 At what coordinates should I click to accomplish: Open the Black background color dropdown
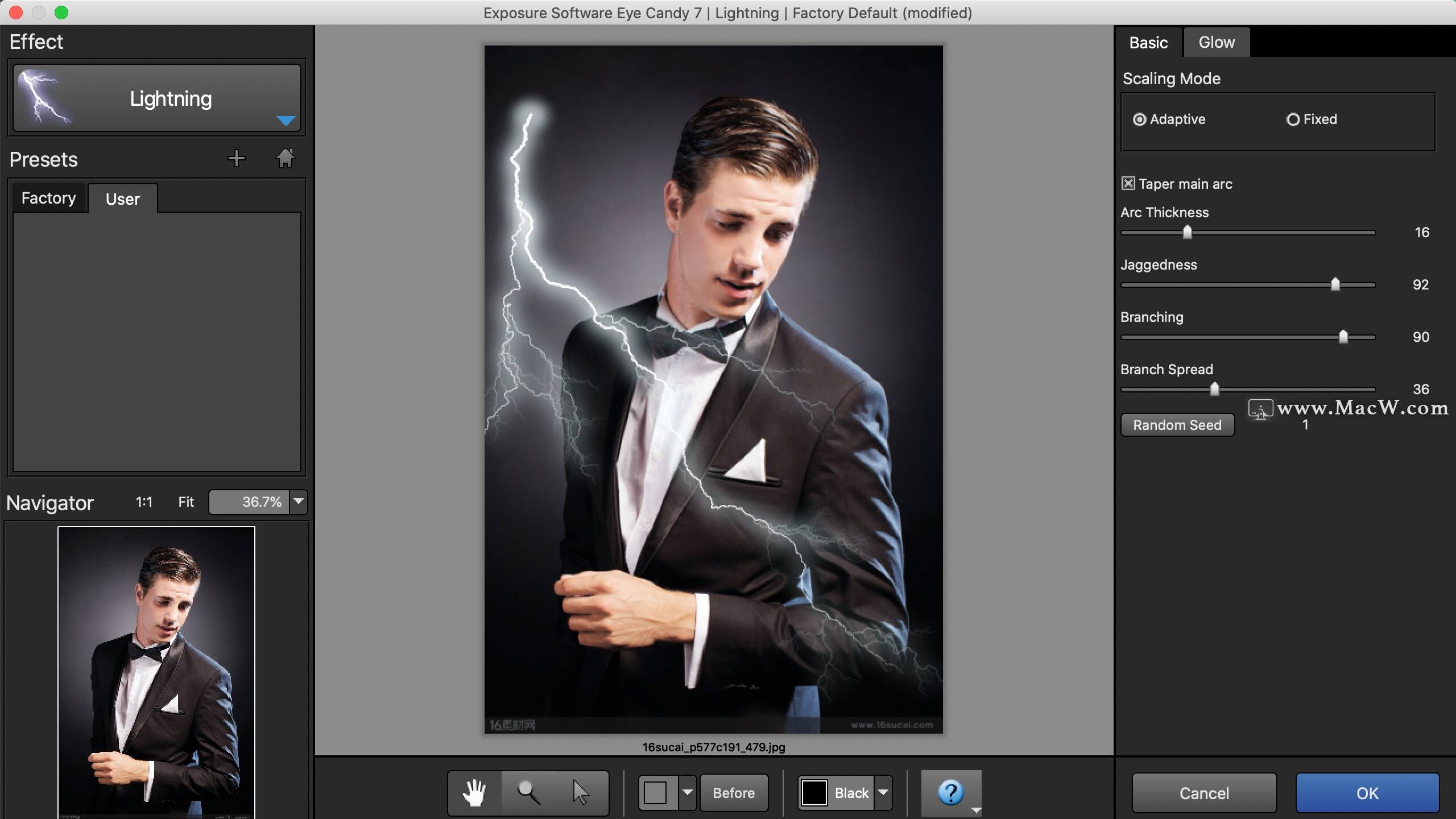tap(883, 793)
